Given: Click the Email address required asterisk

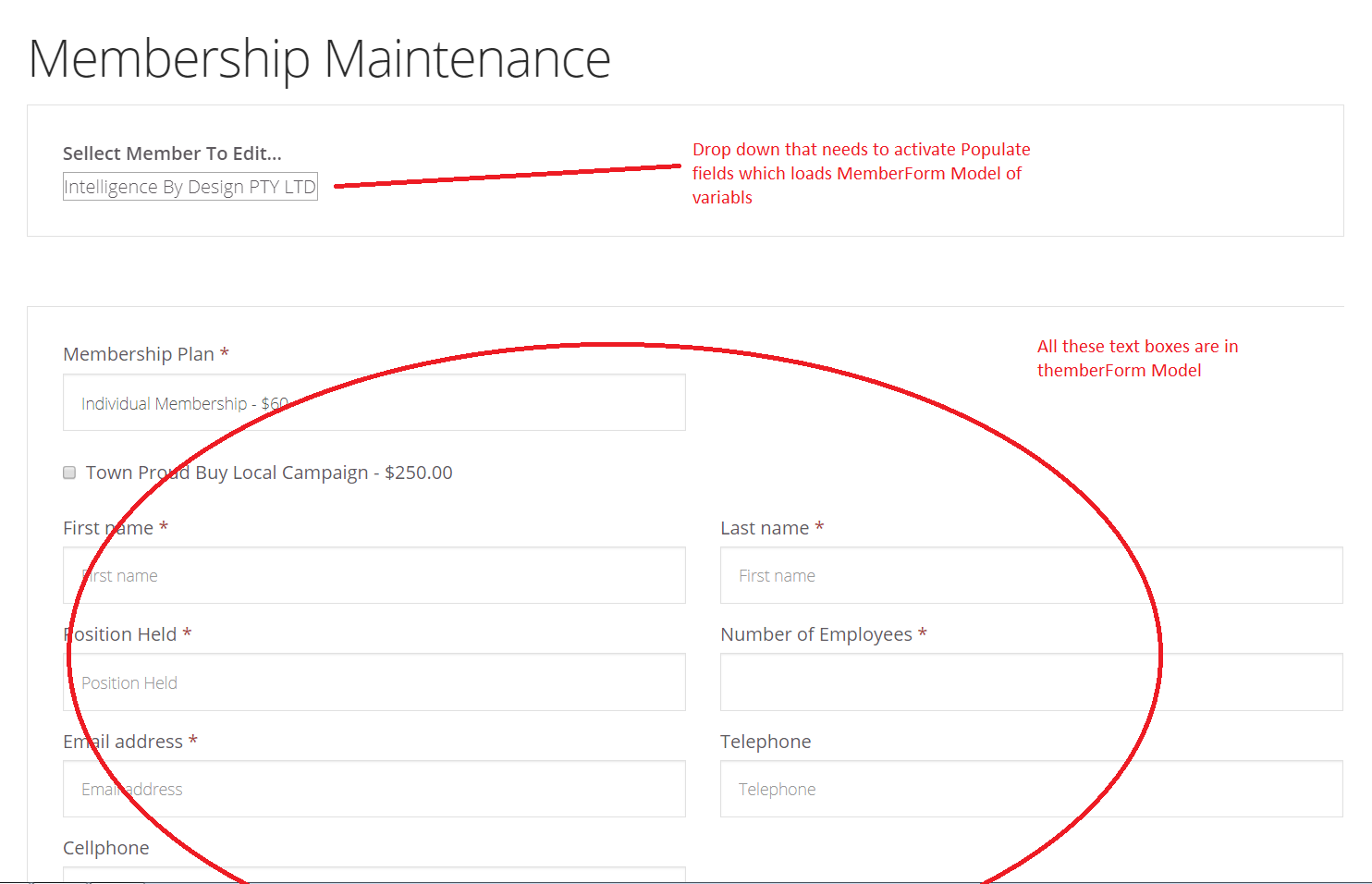Looking at the screenshot, I should point(192,741).
